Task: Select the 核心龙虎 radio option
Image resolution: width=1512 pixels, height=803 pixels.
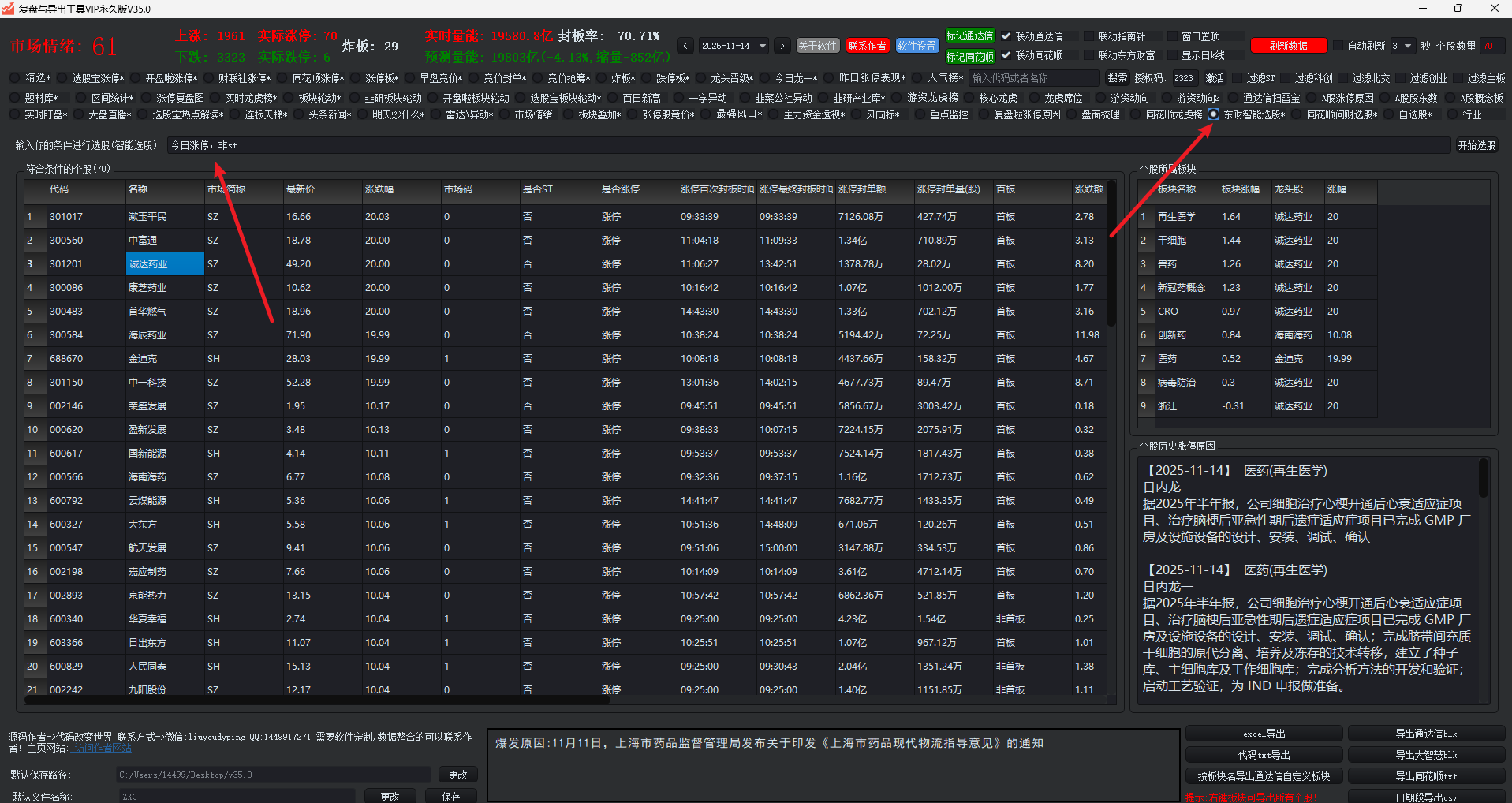Action: 969,98
